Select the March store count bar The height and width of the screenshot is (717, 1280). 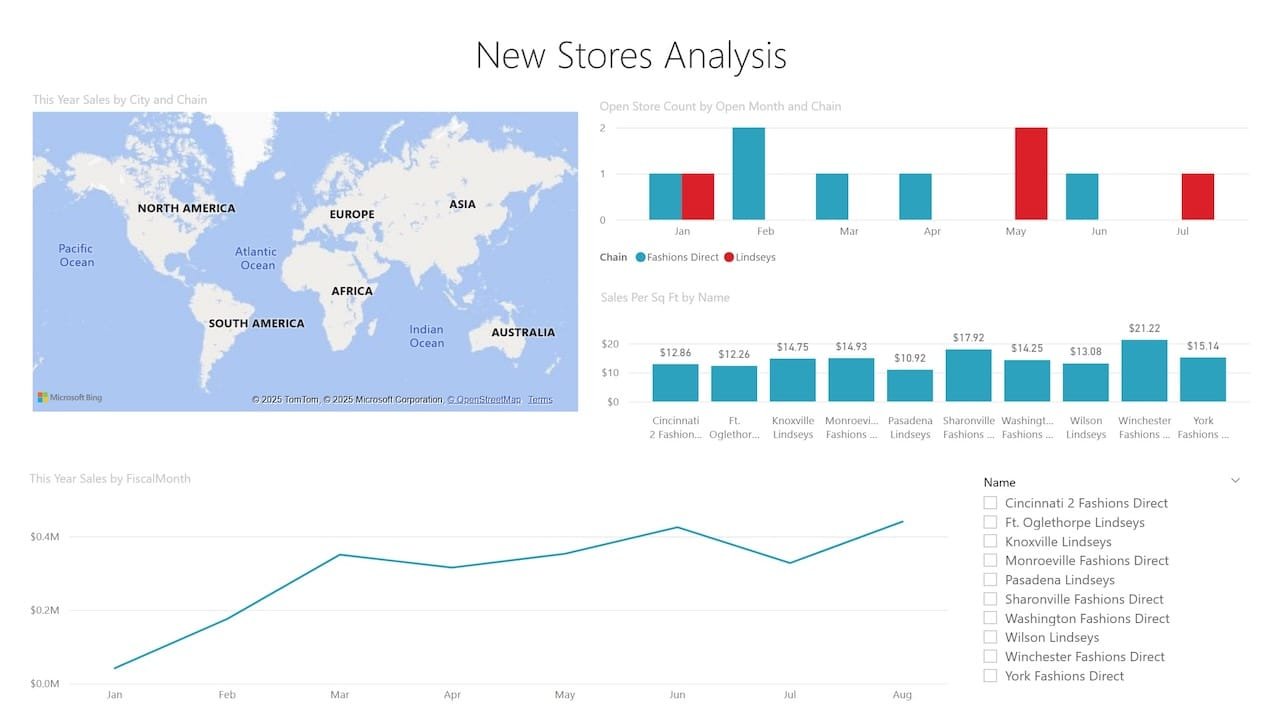tap(832, 197)
